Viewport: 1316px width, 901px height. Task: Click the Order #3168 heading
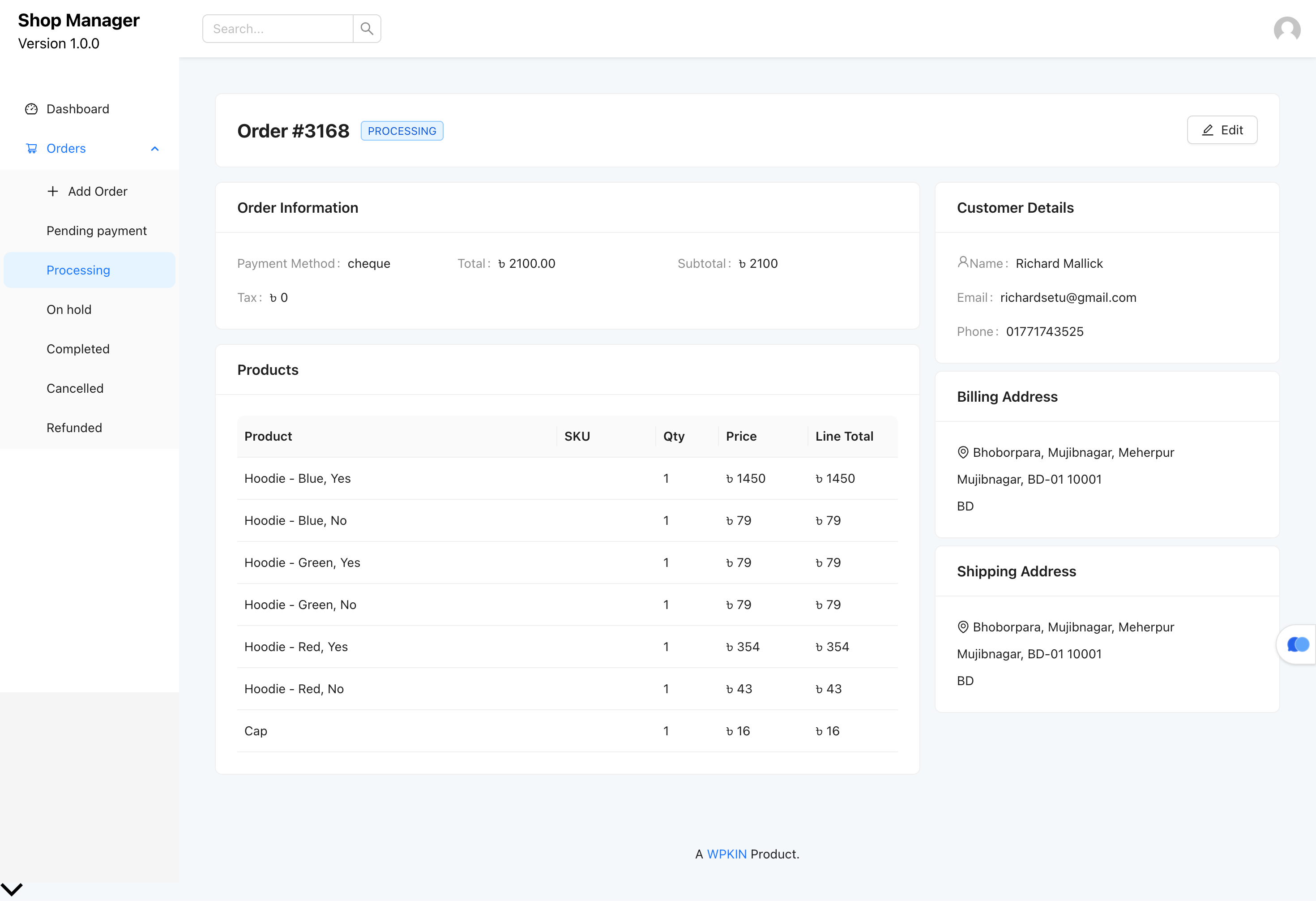pos(293,131)
